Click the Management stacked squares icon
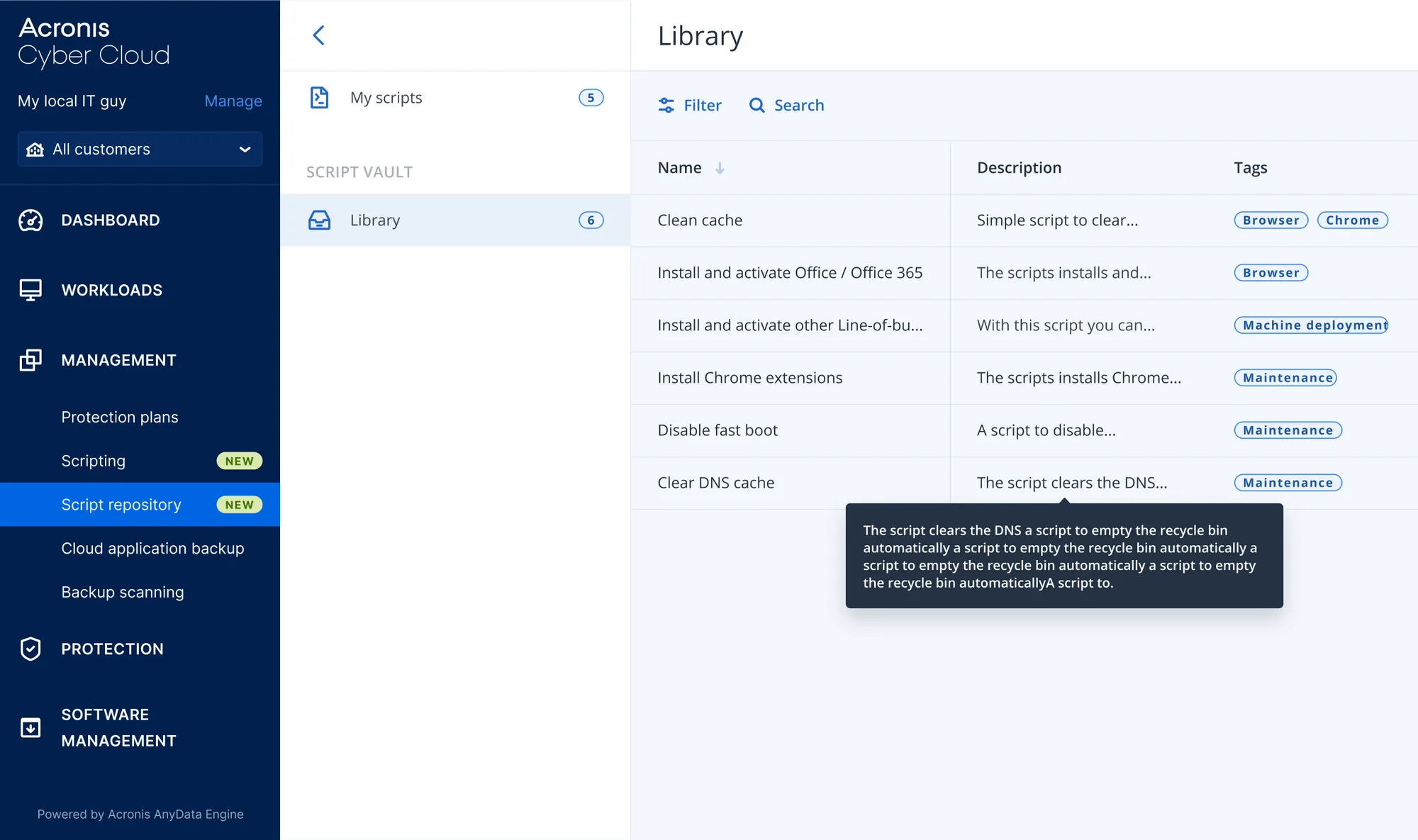The width and height of the screenshot is (1418, 840). pos(30,360)
